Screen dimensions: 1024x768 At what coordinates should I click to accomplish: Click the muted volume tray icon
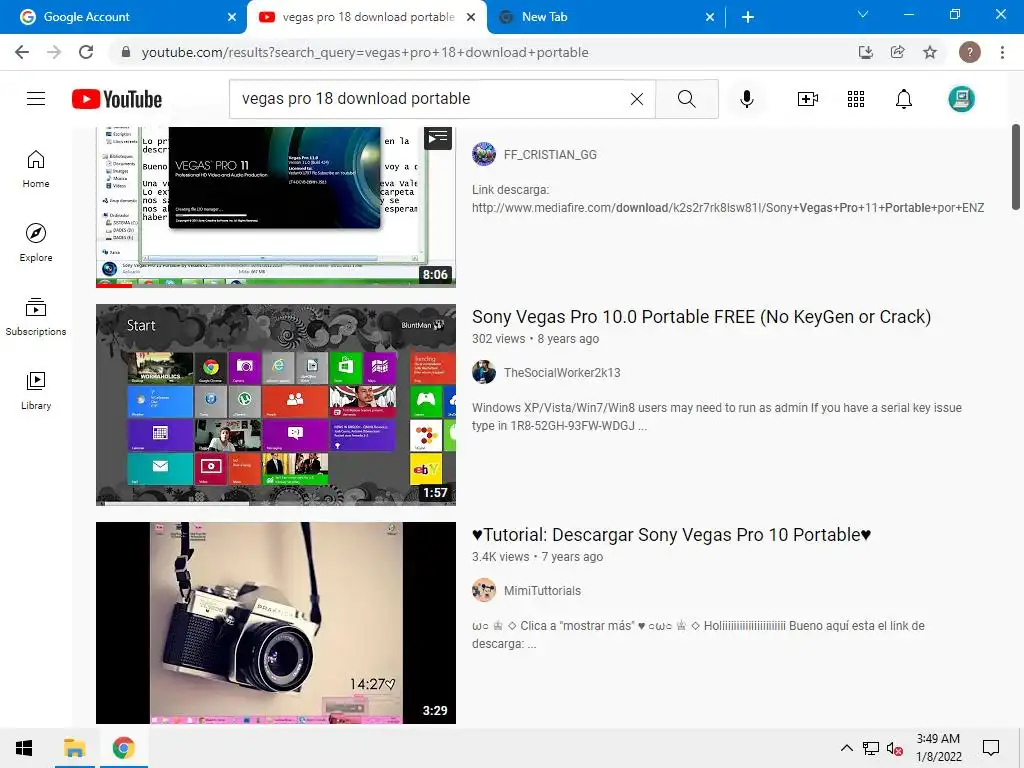pyautogui.click(x=895, y=748)
